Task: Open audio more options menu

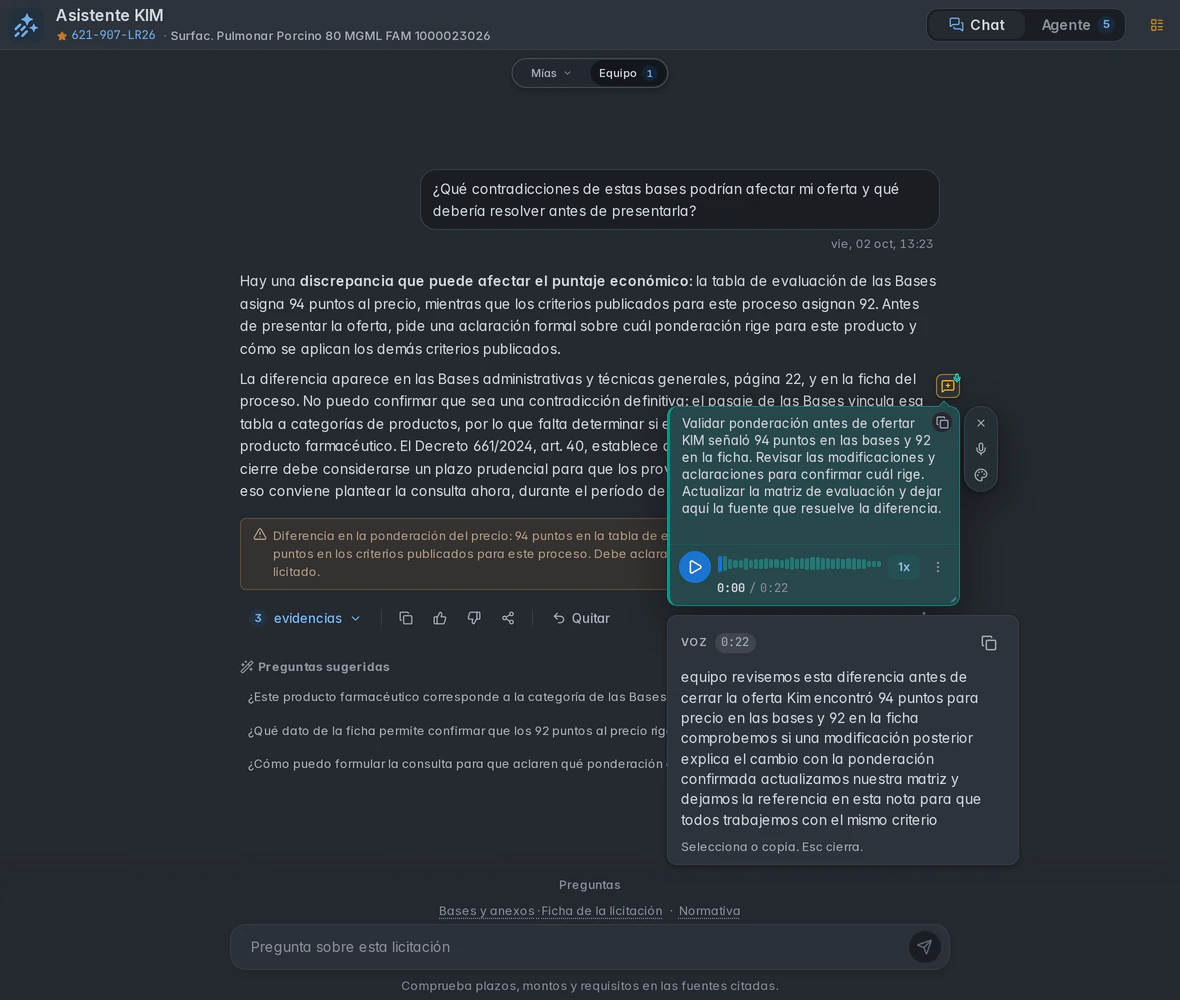Action: pos(938,567)
